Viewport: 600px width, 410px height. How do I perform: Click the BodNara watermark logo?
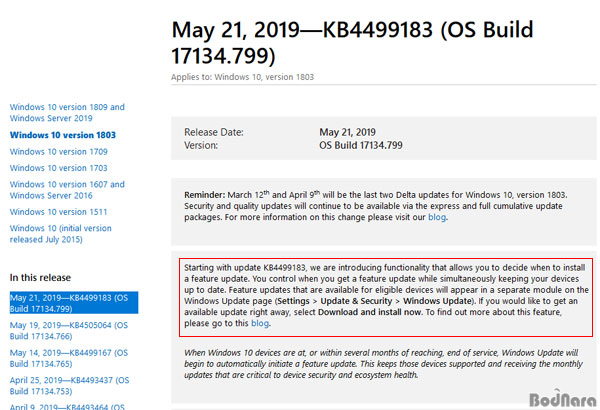point(563,399)
